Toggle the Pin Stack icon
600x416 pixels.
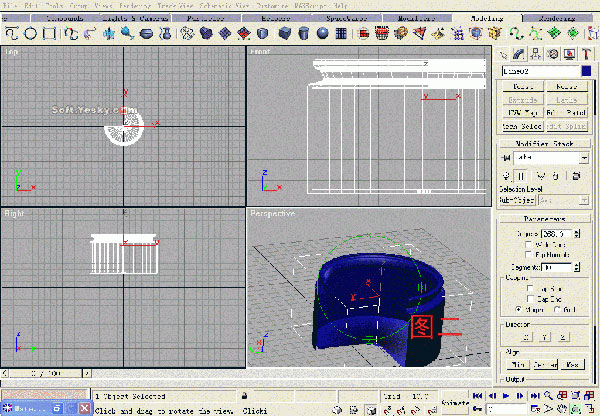[506, 158]
